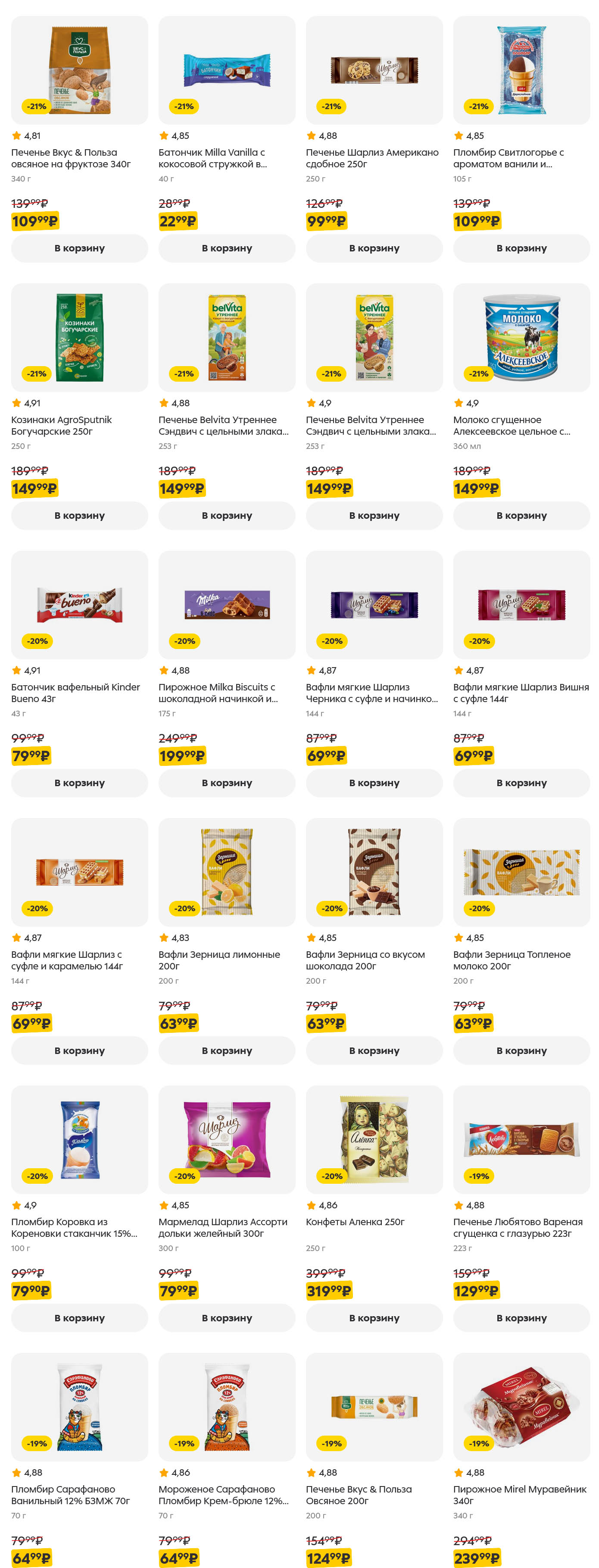The image size is (599, 1568).
Task: Add Вафли Зерница лимонные to cart
Action: coord(227,1051)
